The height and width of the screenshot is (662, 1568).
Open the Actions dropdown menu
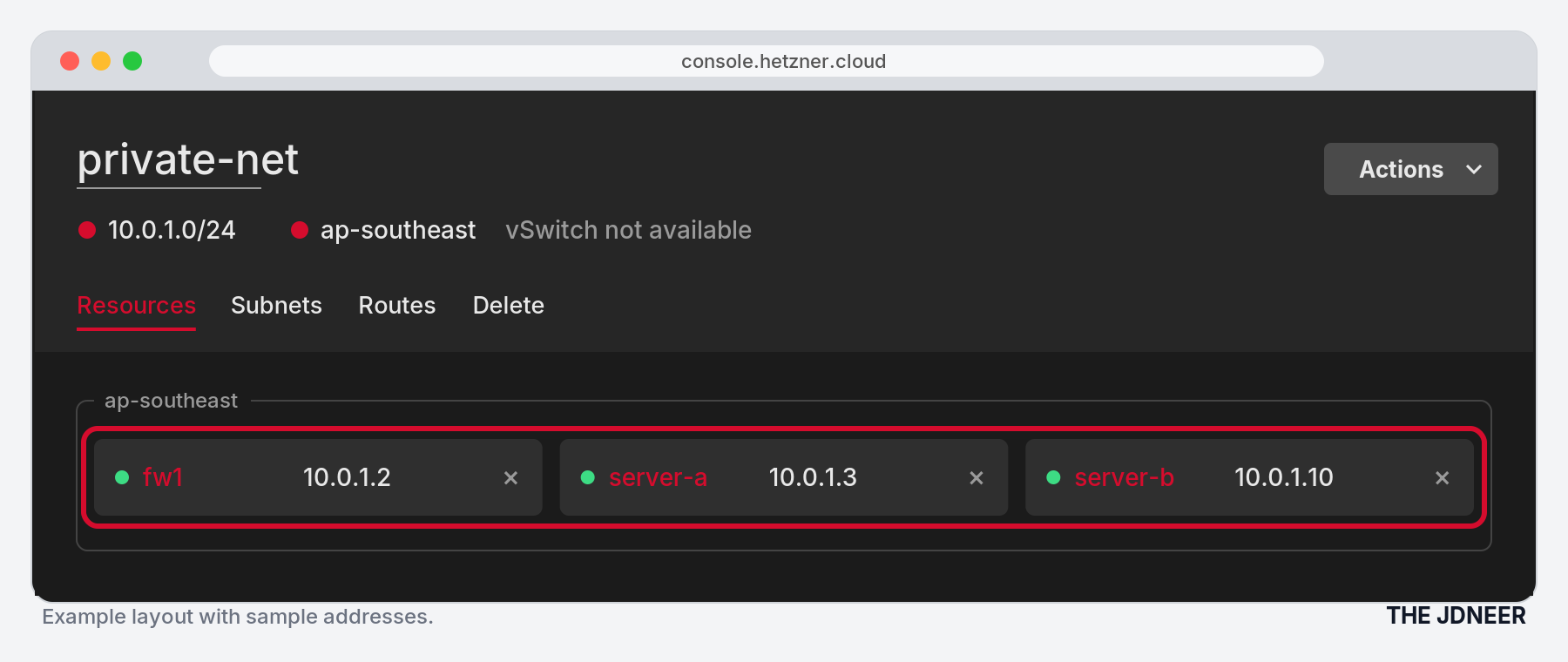point(1411,169)
